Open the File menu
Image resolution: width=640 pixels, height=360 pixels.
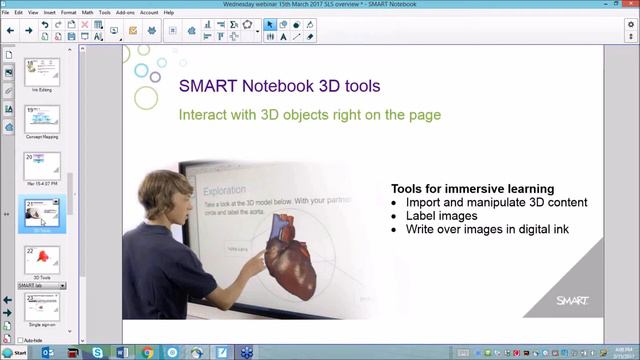5,13
